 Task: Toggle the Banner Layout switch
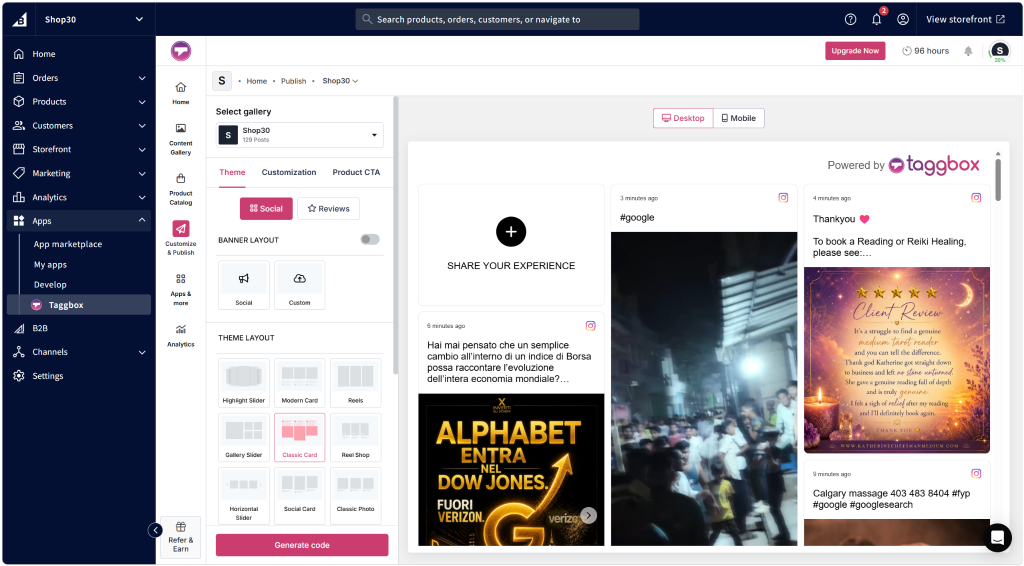(x=370, y=240)
